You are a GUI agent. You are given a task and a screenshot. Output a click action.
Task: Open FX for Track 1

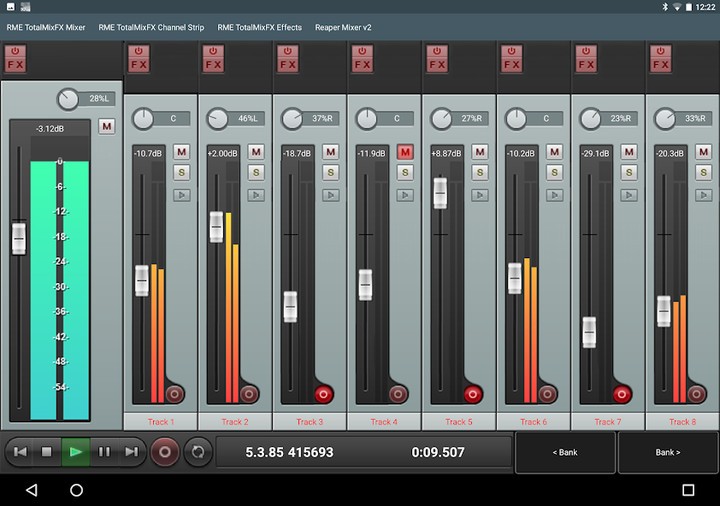pyautogui.click(x=139, y=59)
